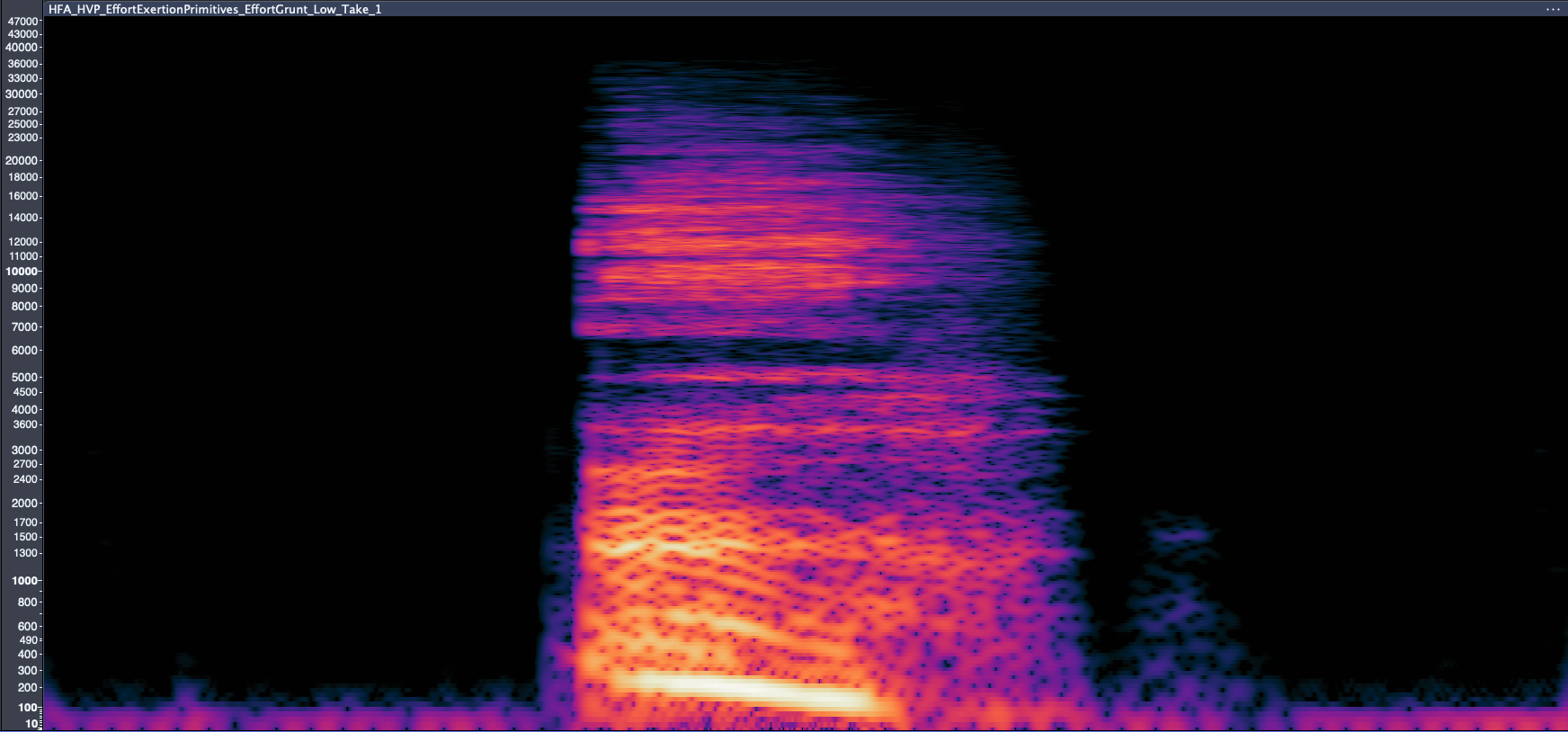This screenshot has height=732, width=1568.
Task: Click the 800 frequency label
Action: [x=28, y=603]
